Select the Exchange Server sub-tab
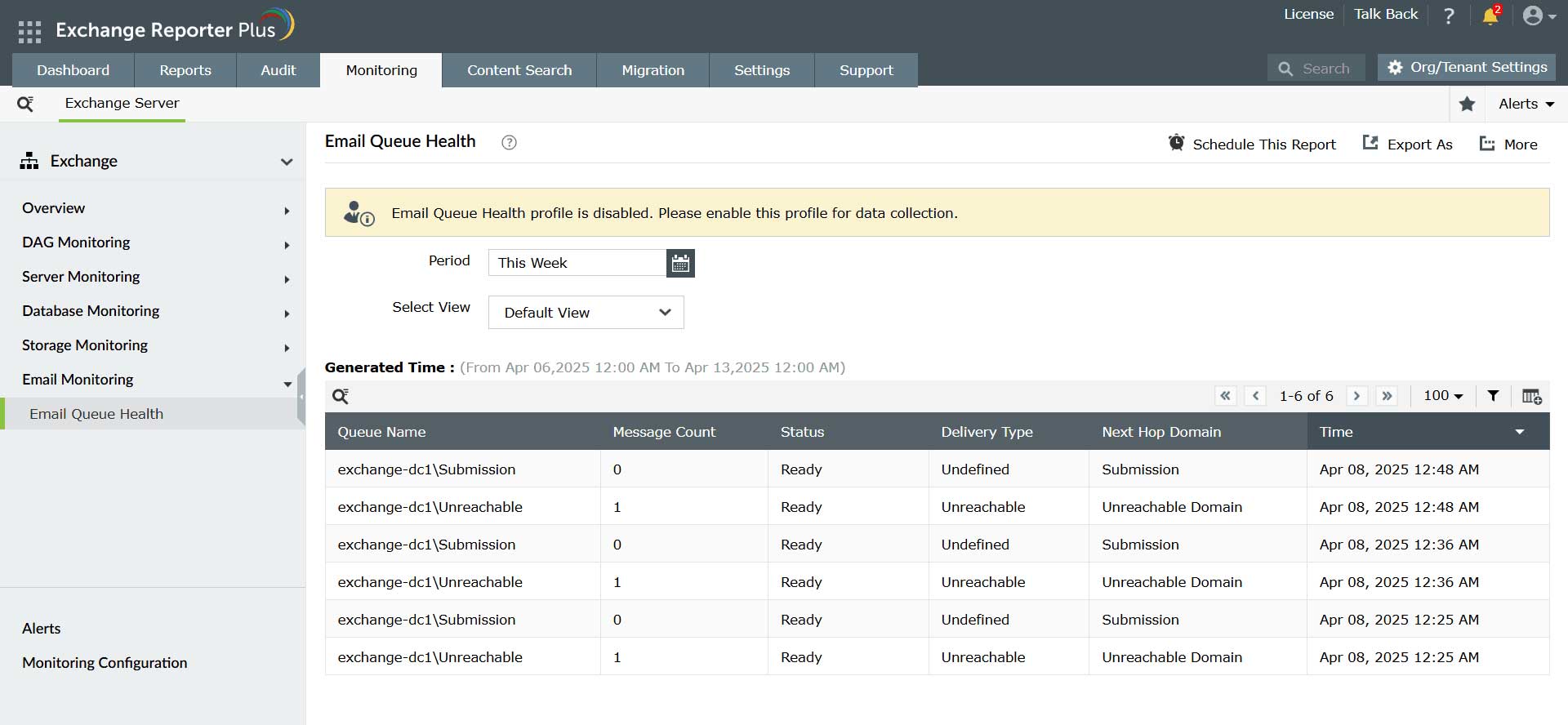 [122, 103]
